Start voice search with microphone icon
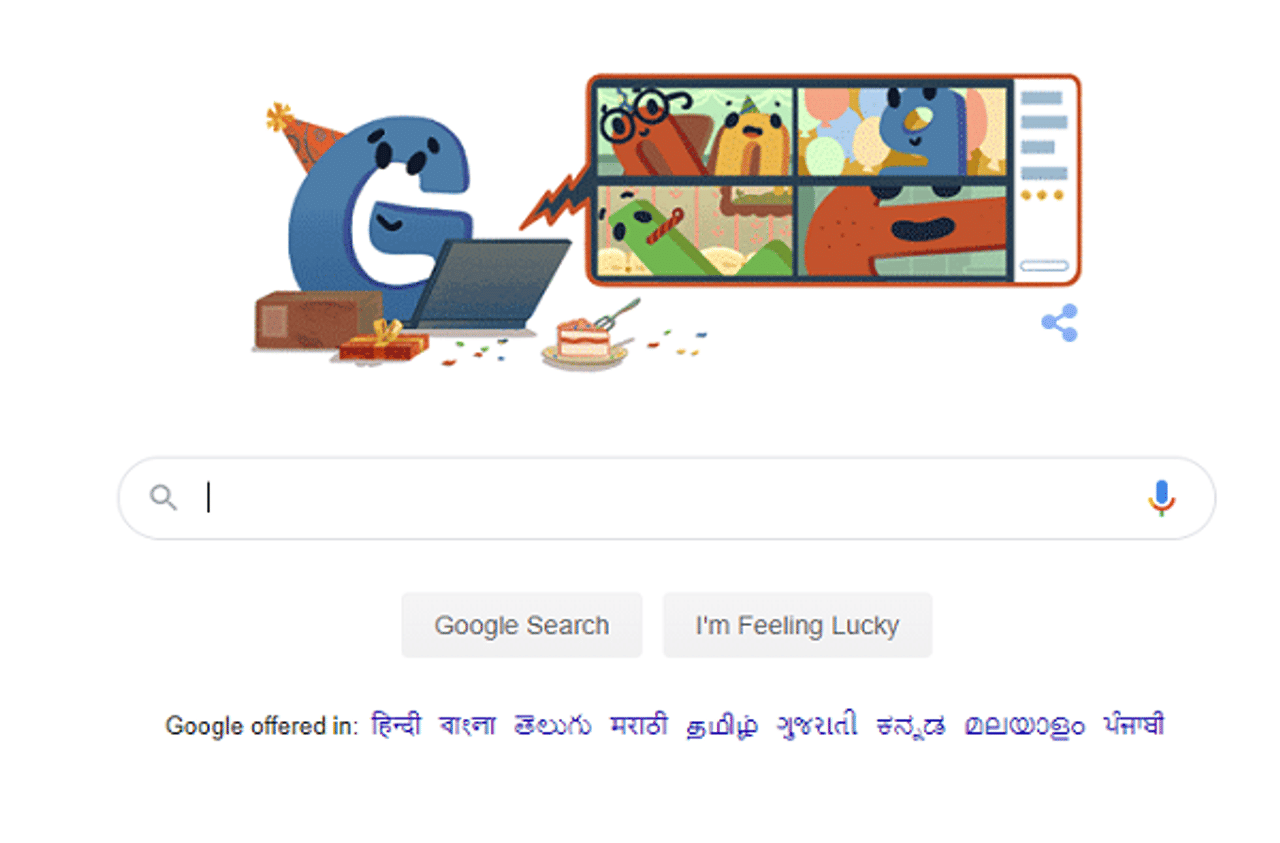Viewport: 1280px width, 843px height. (x=1160, y=497)
